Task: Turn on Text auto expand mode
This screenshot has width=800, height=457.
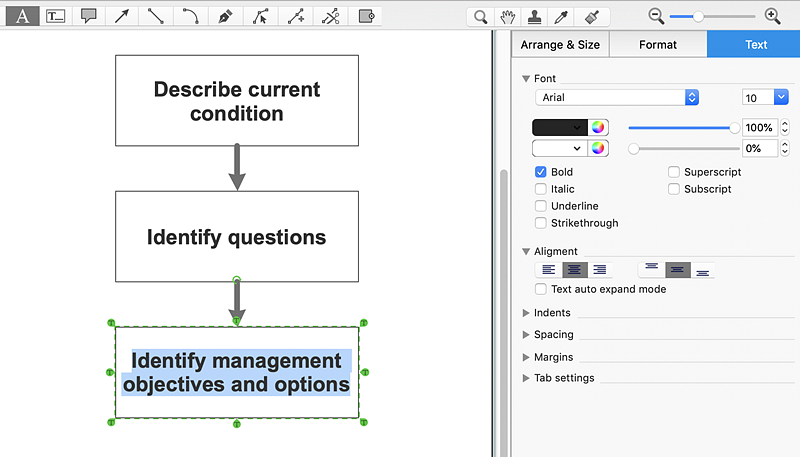Action: coord(541,289)
